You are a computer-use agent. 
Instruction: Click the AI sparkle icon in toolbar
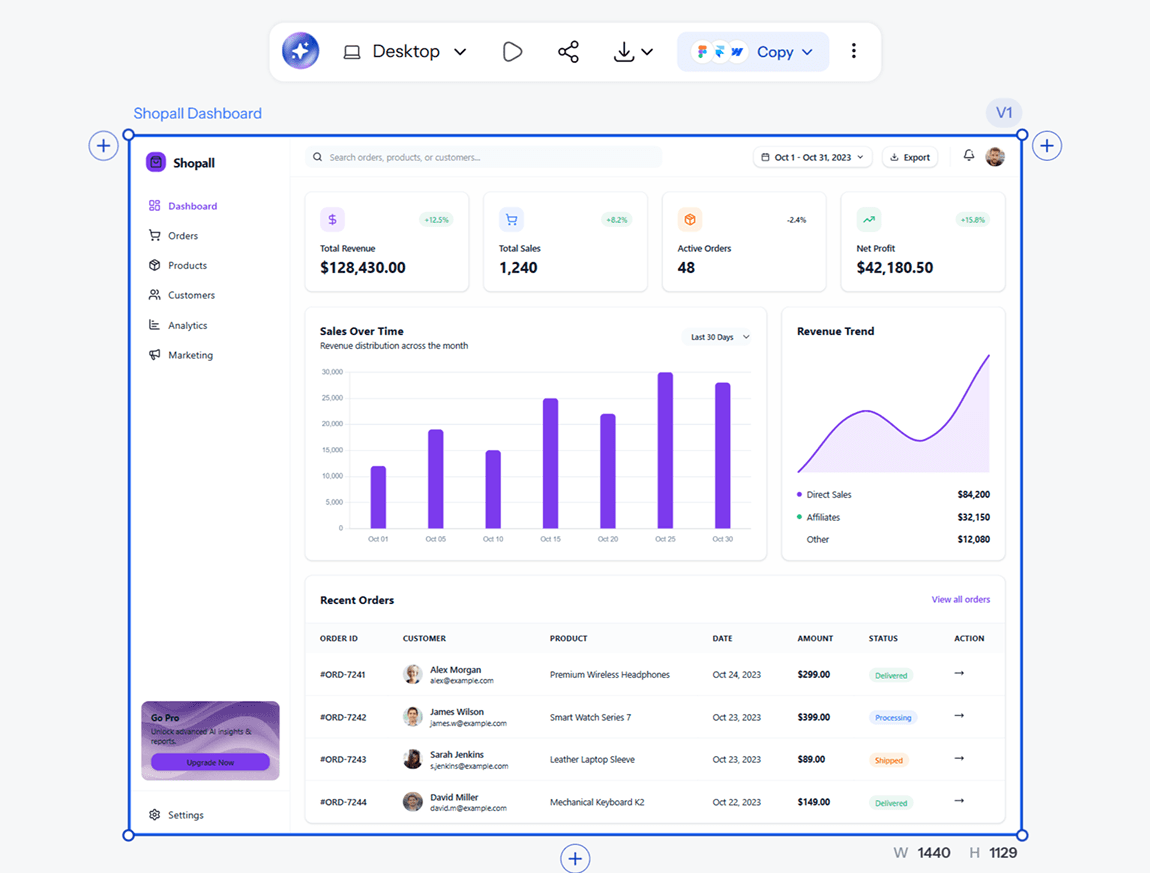pos(301,51)
